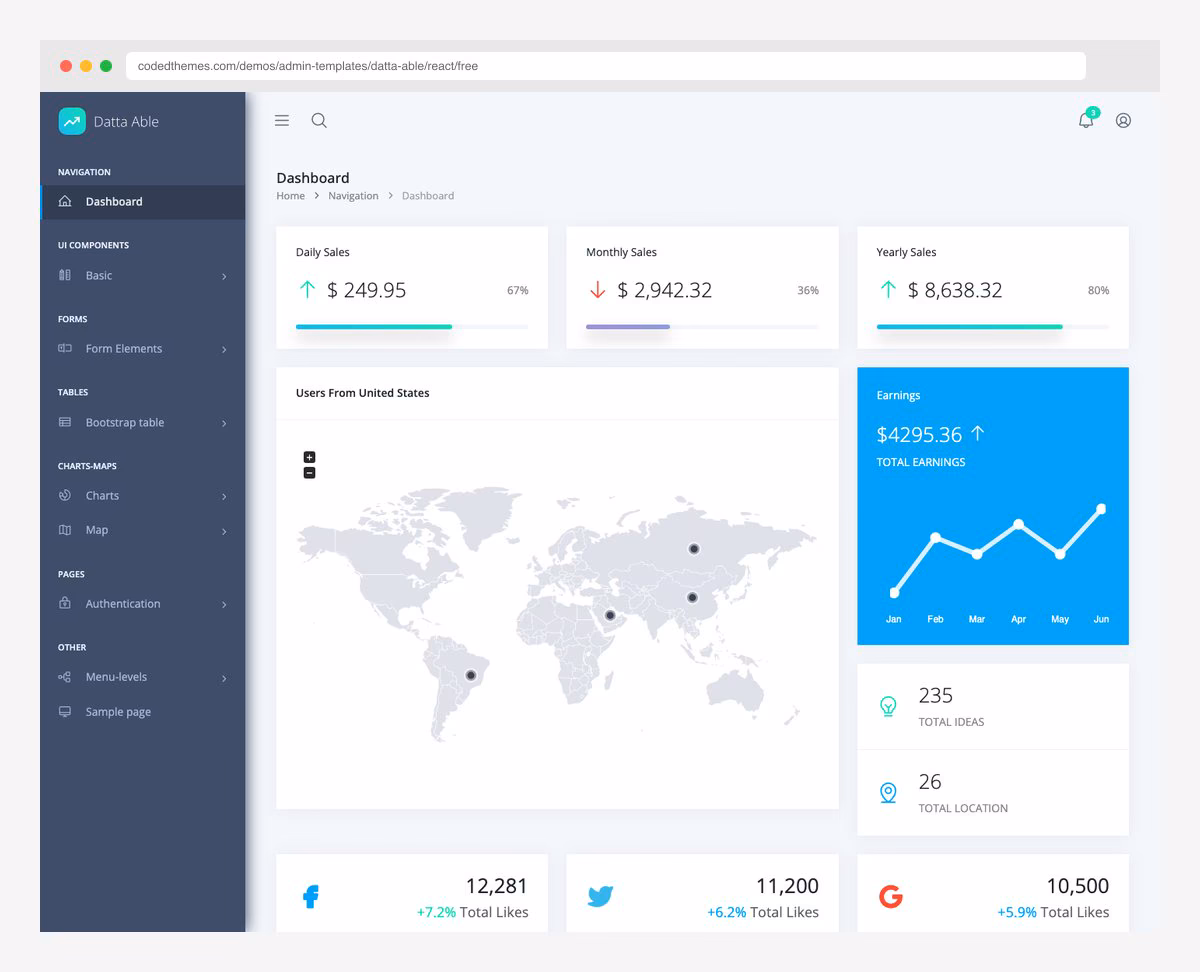Zoom in on the world map

(x=309, y=457)
